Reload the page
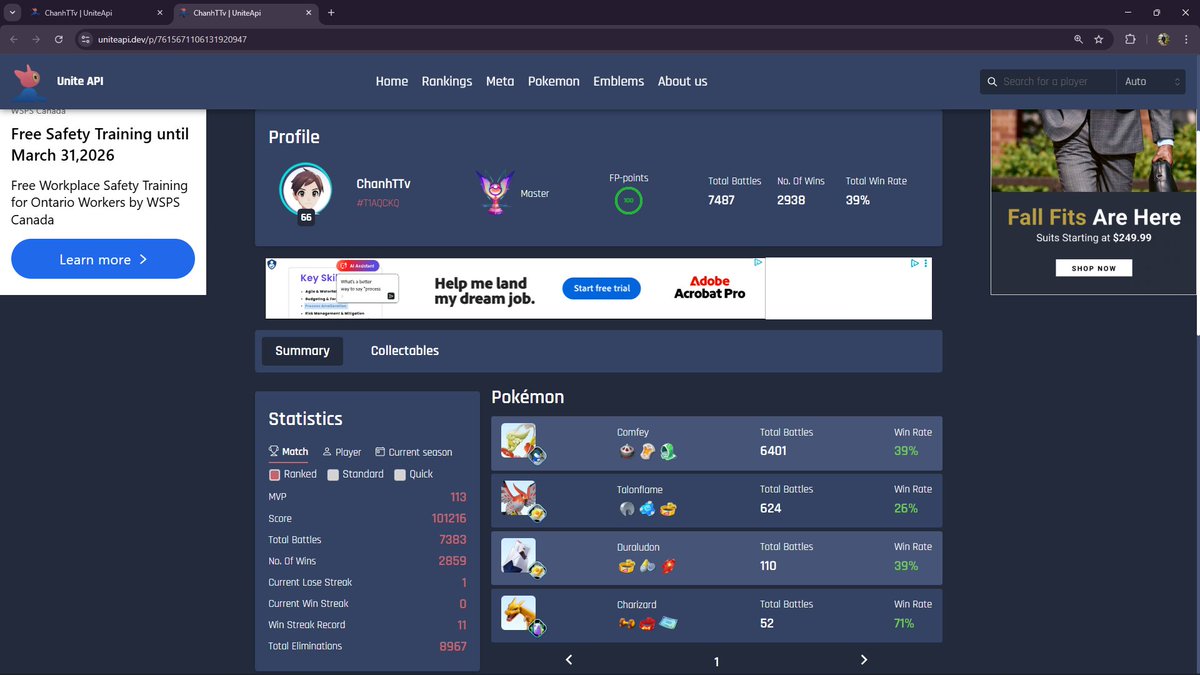 click(x=59, y=39)
